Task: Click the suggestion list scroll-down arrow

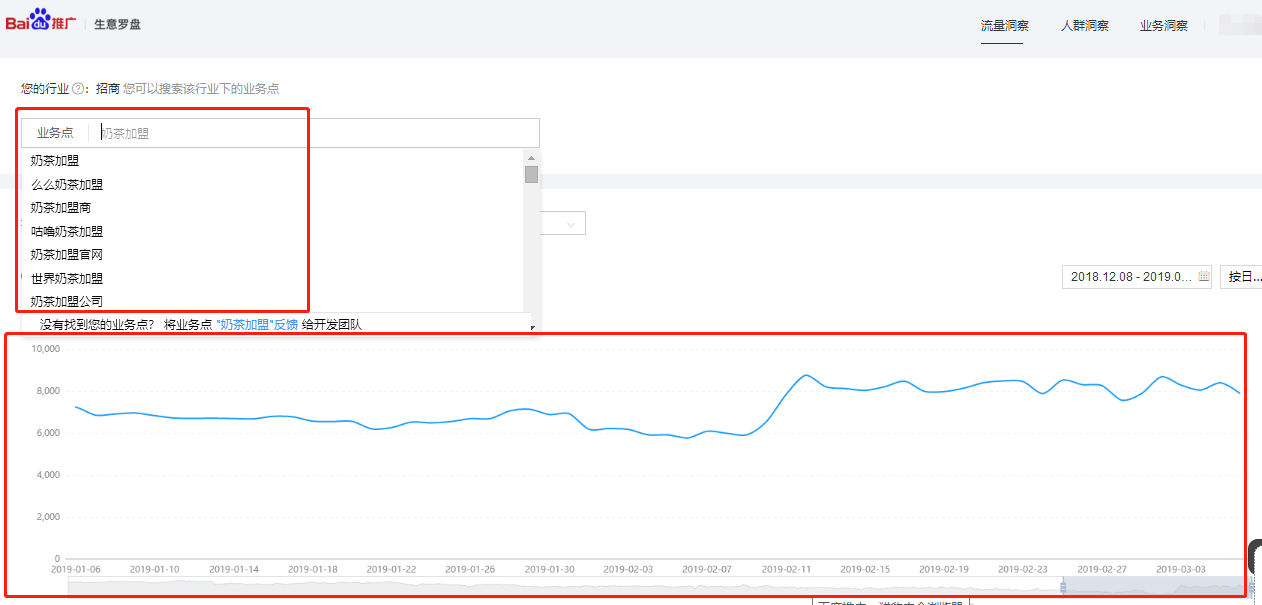Action: pyautogui.click(x=531, y=327)
